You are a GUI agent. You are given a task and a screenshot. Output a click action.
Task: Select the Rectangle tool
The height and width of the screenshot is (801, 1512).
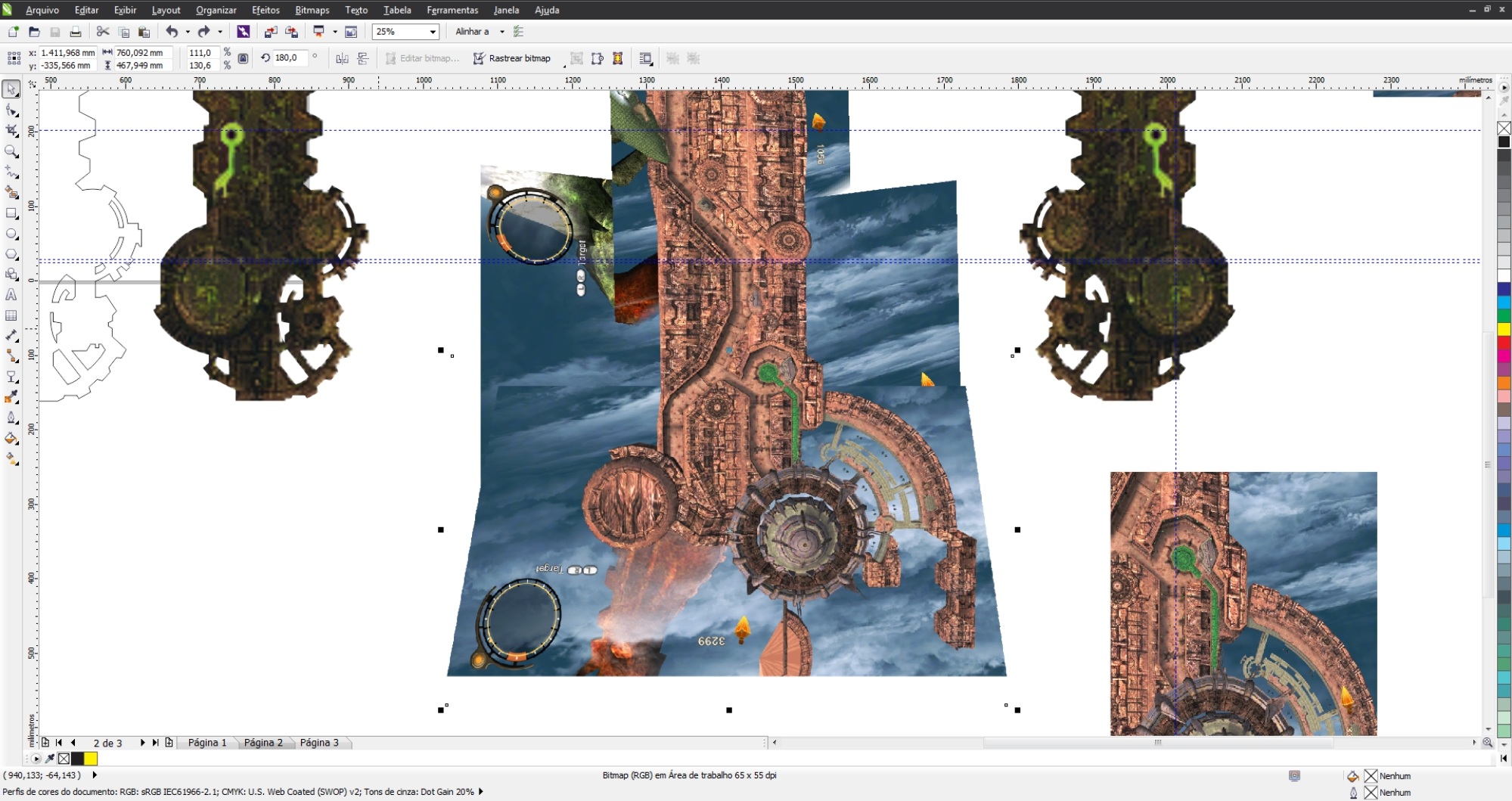click(x=11, y=213)
